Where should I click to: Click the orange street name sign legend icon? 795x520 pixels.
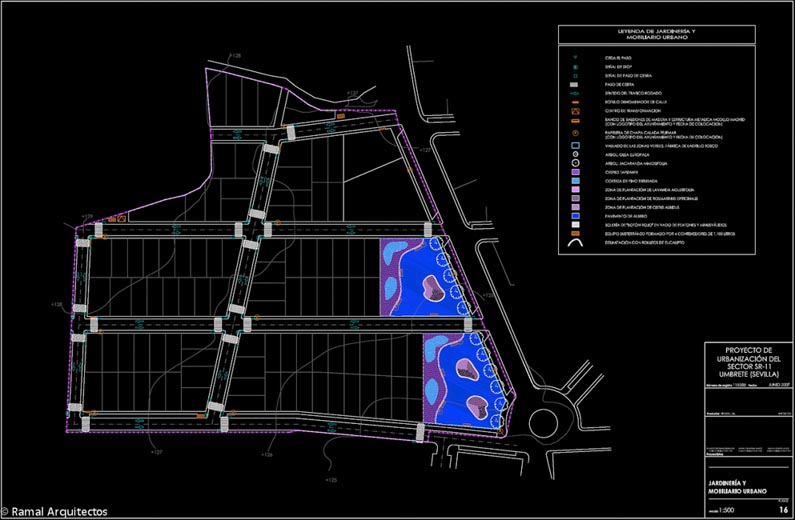578,102
